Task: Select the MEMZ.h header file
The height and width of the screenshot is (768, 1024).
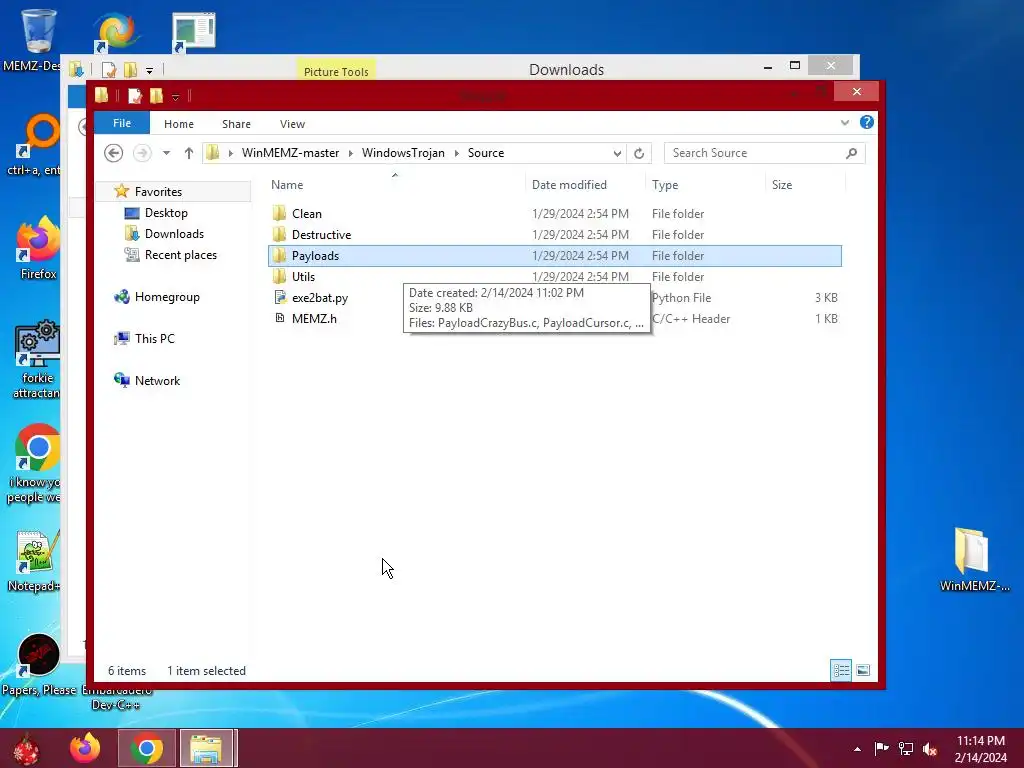Action: tap(313, 318)
